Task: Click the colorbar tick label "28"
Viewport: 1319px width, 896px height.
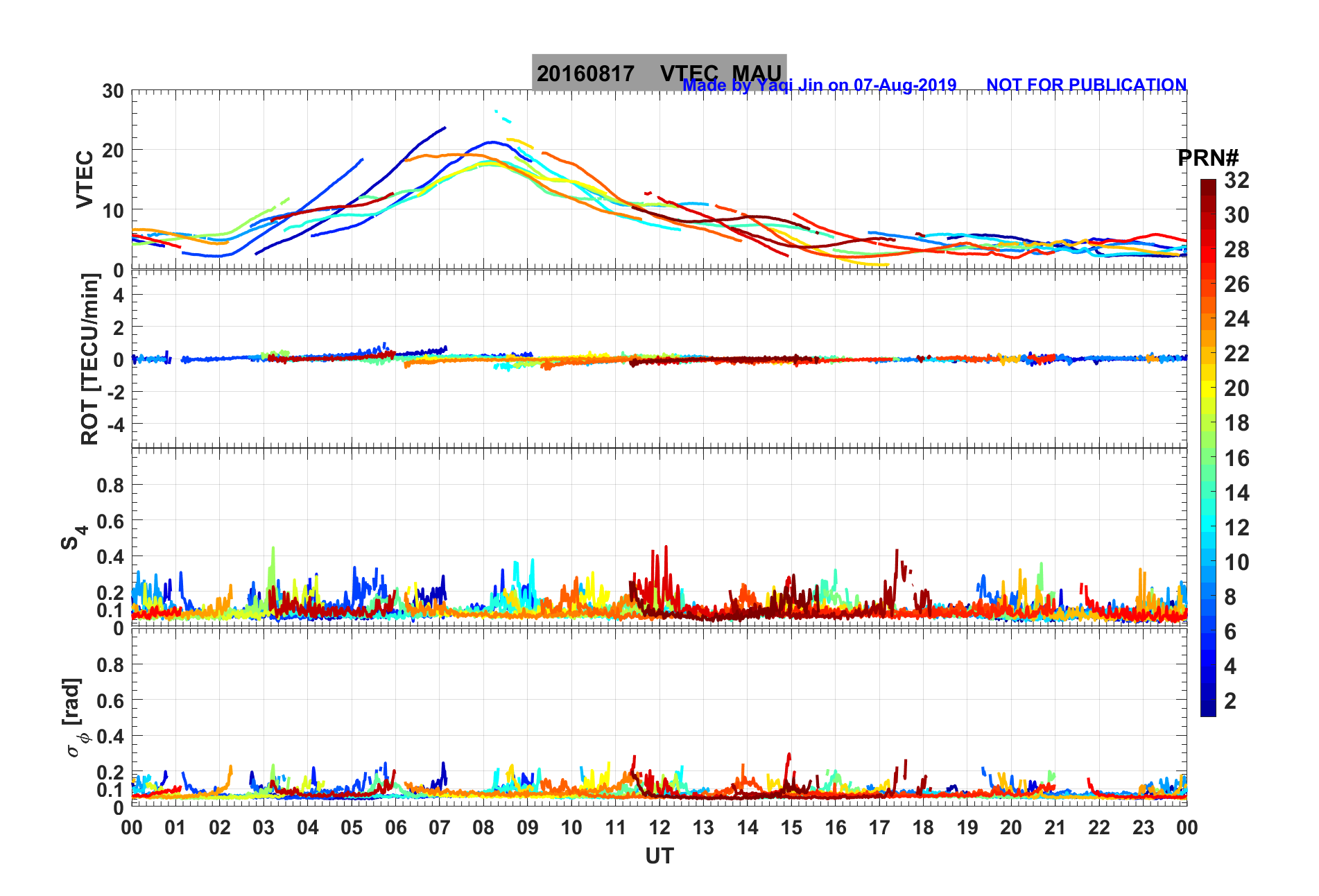Action: pyautogui.click(x=1236, y=250)
